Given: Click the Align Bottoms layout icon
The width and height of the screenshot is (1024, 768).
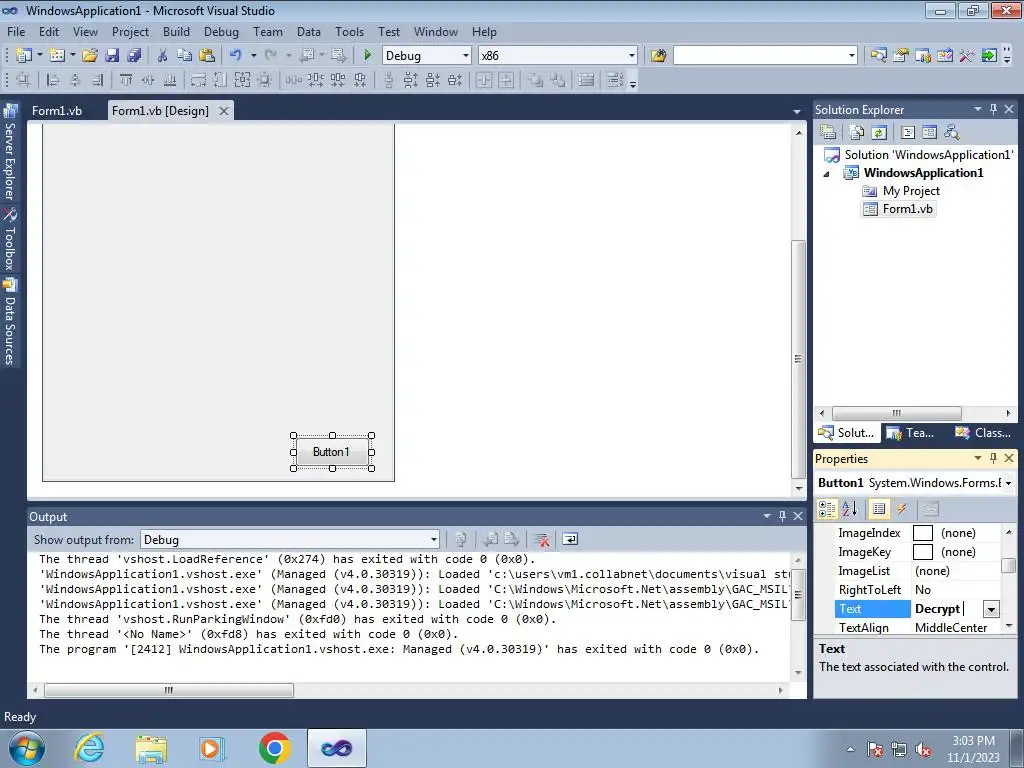Looking at the screenshot, I should 170,80.
